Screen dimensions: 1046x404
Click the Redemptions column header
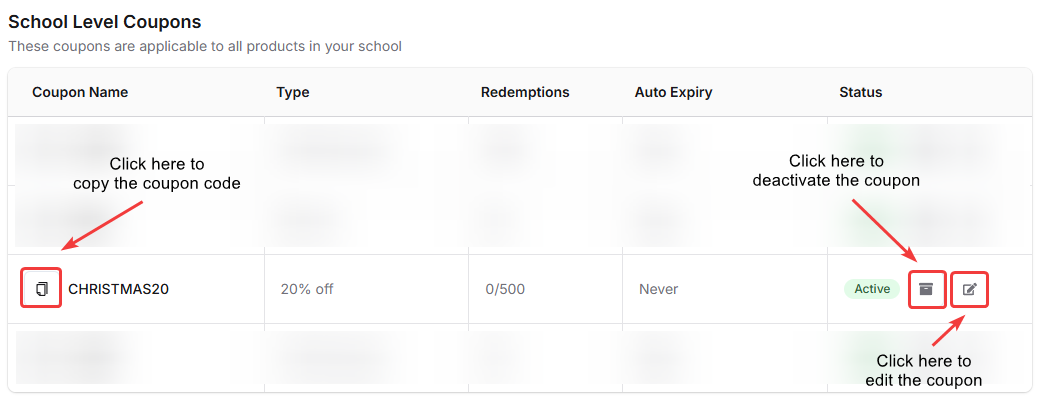(525, 92)
